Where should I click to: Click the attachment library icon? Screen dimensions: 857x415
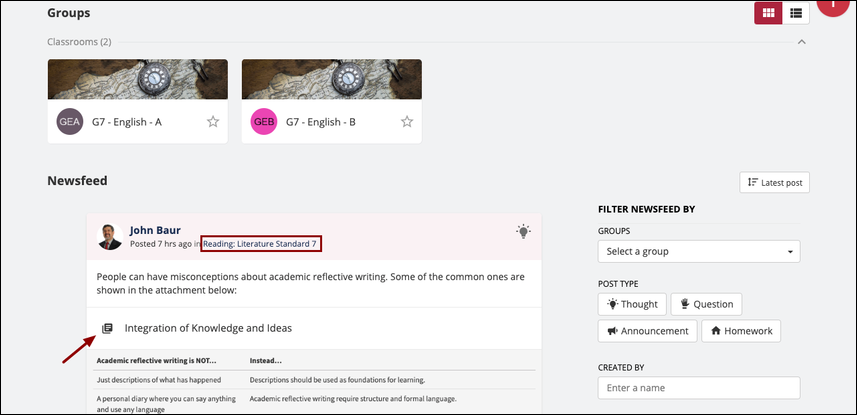[107, 328]
